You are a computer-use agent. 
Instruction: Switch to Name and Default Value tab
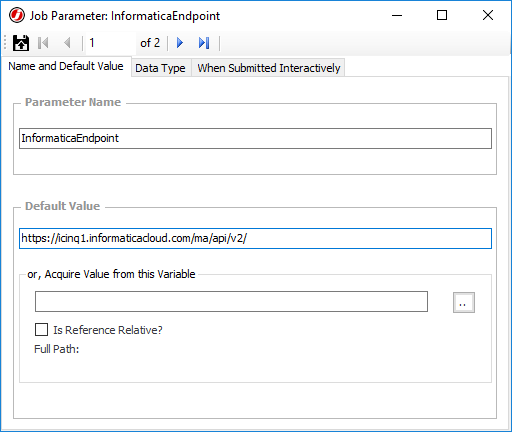[x=66, y=66]
